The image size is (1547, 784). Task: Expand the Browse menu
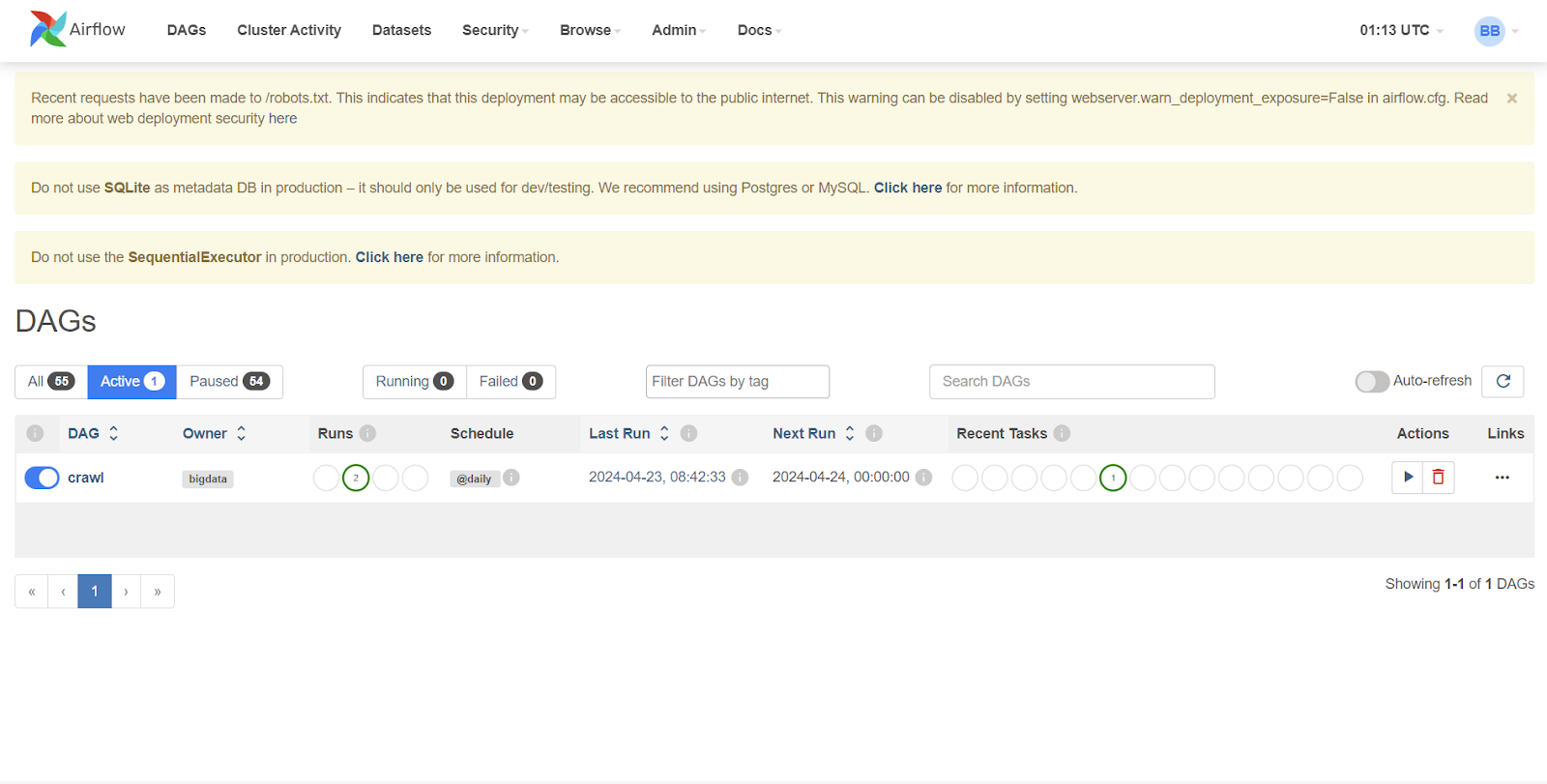(x=589, y=30)
